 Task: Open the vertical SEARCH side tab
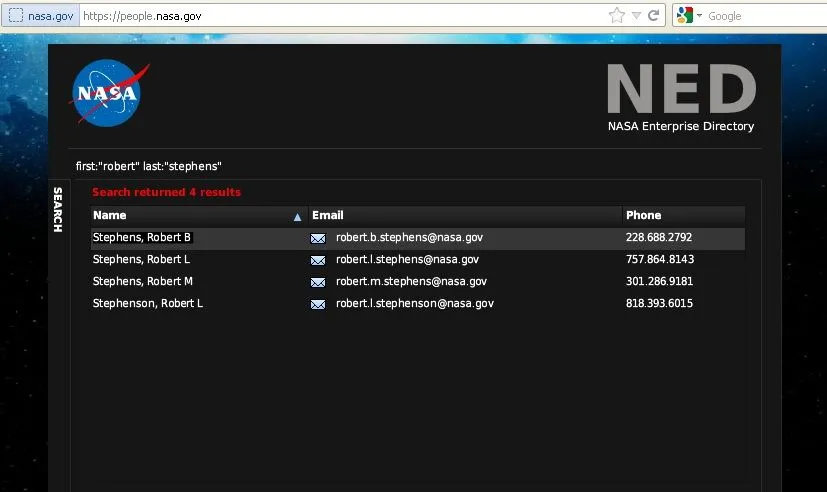pyautogui.click(x=58, y=210)
